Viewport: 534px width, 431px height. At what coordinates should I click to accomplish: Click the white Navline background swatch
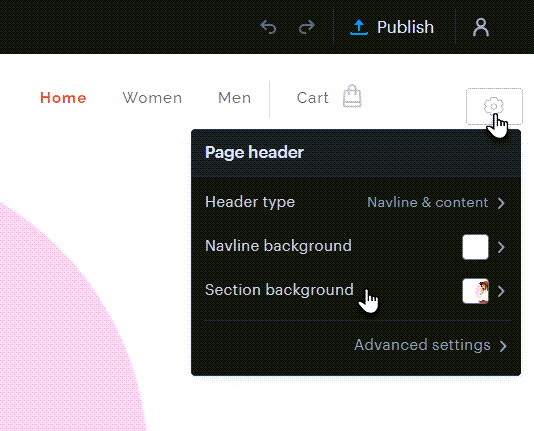[475, 247]
